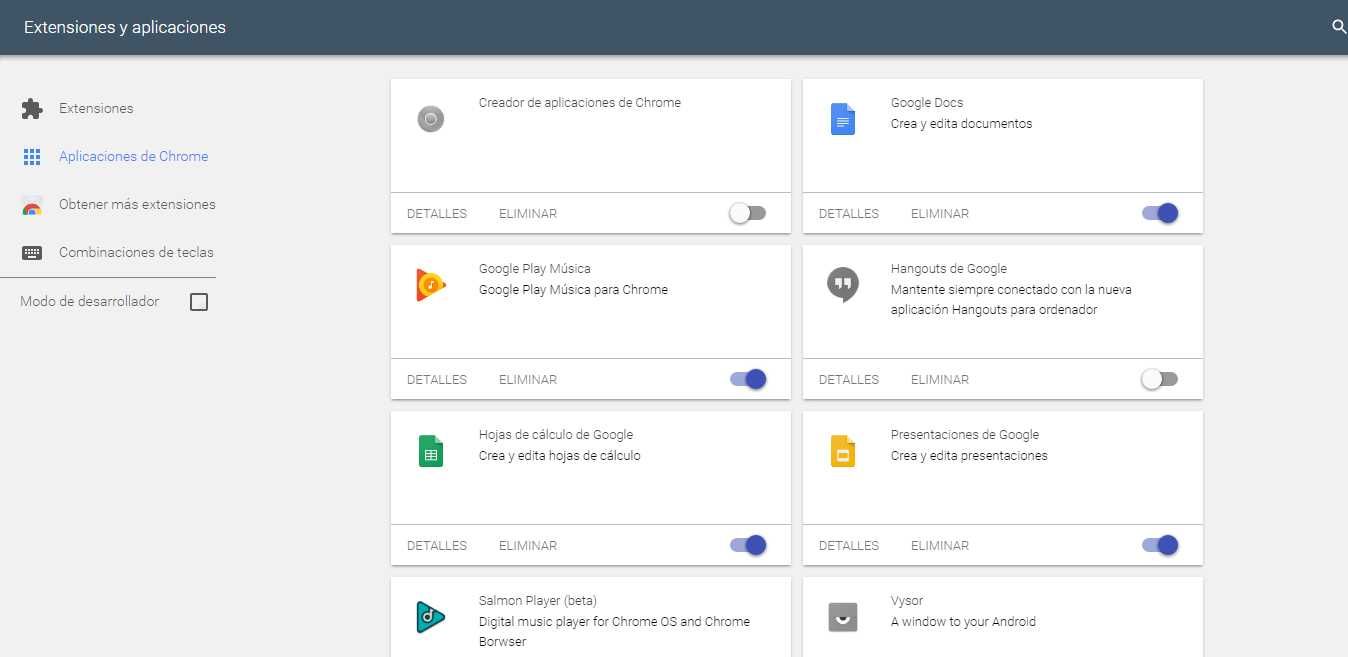The image size is (1348, 657).
Task: Click the 'Google Docs' card title
Action: [927, 102]
